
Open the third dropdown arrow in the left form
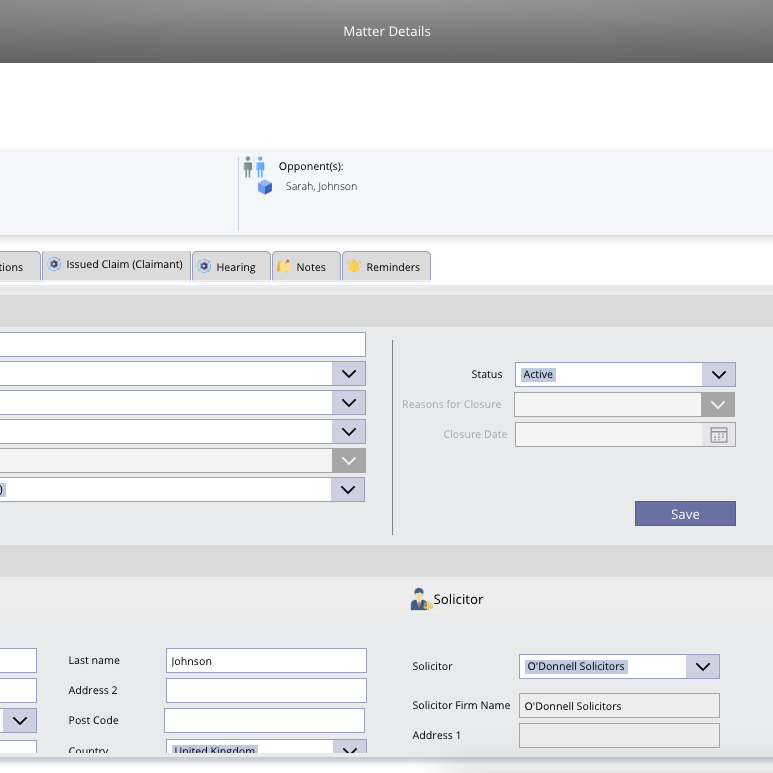point(349,432)
